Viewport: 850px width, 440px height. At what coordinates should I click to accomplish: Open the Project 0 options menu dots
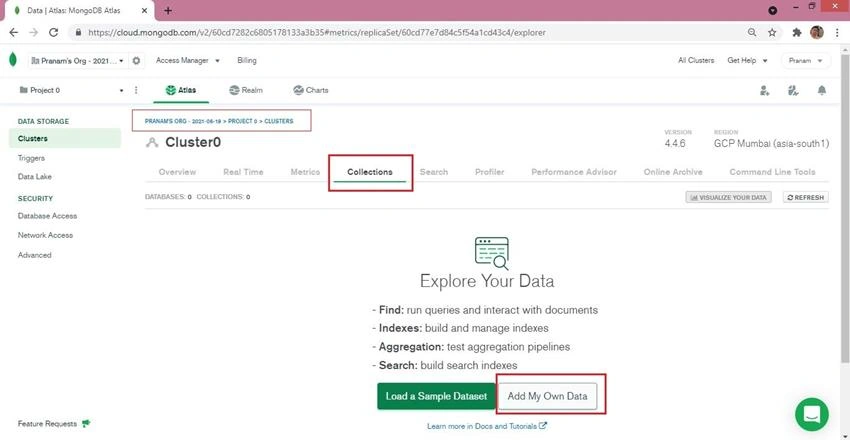(x=136, y=90)
